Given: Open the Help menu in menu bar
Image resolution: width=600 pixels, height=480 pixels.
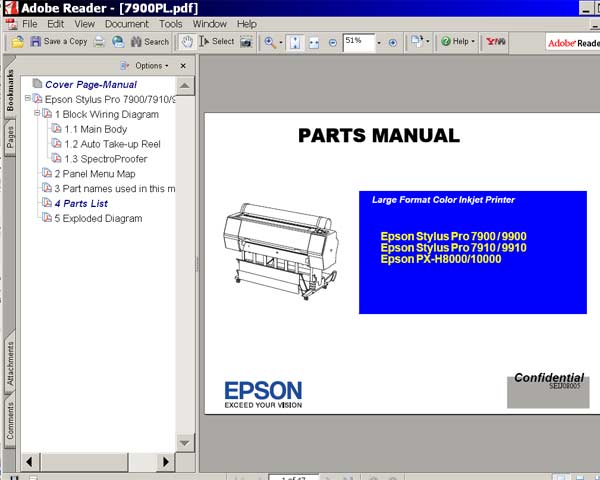Looking at the screenshot, I should [246, 24].
